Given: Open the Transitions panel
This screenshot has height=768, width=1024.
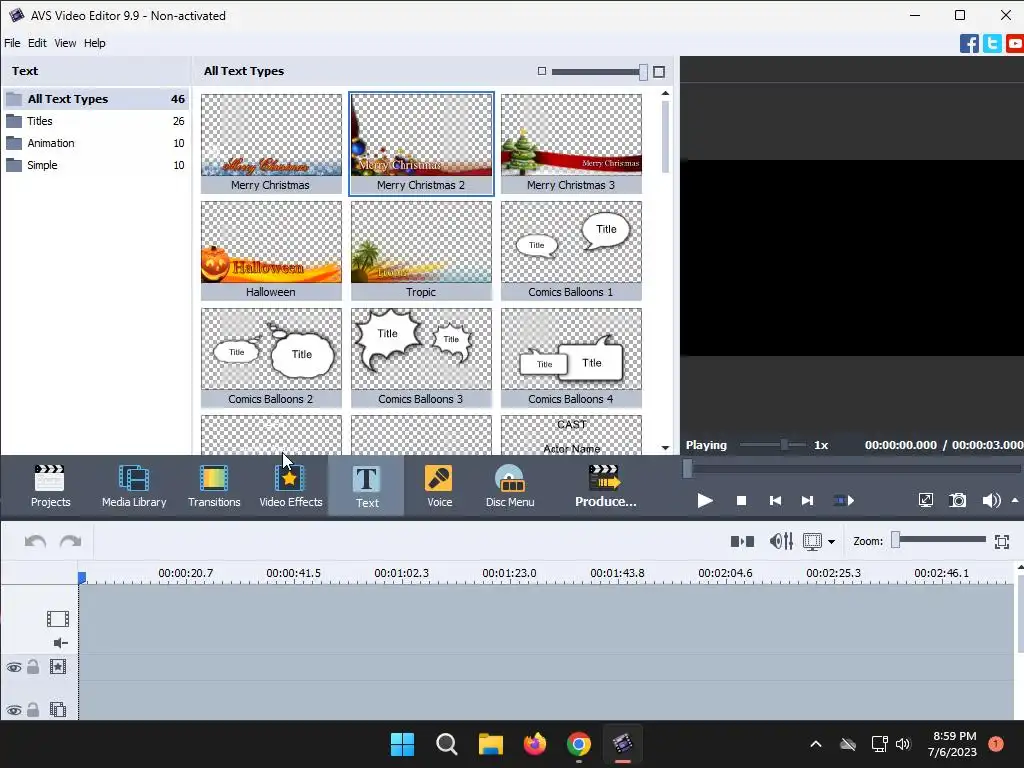Looking at the screenshot, I should coord(214,486).
